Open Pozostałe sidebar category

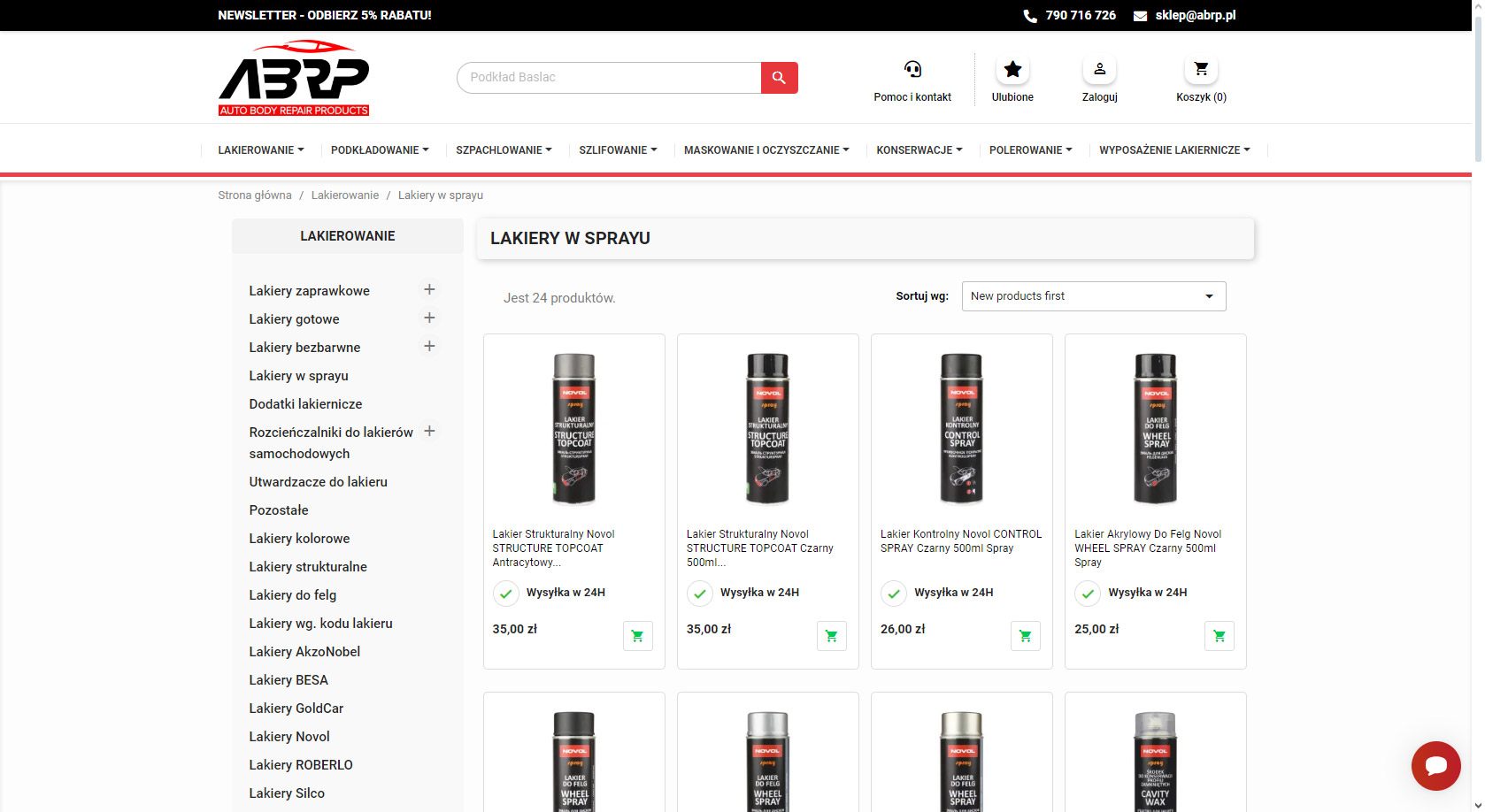[x=279, y=510]
